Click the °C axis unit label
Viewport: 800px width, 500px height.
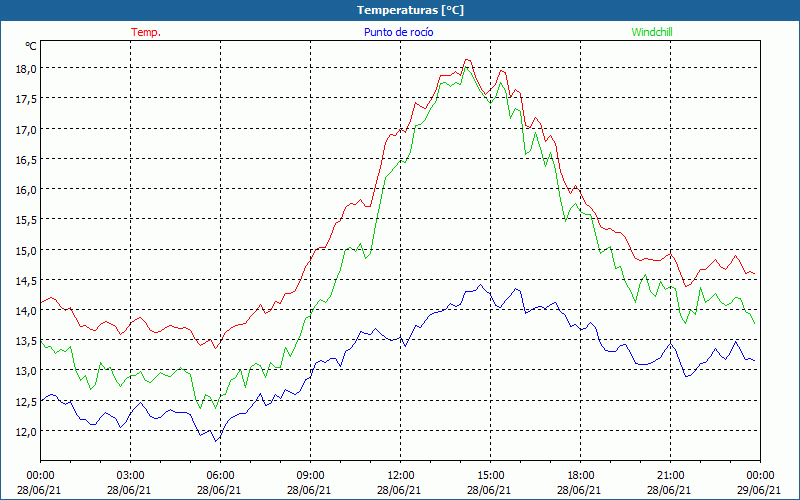coord(31,46)
